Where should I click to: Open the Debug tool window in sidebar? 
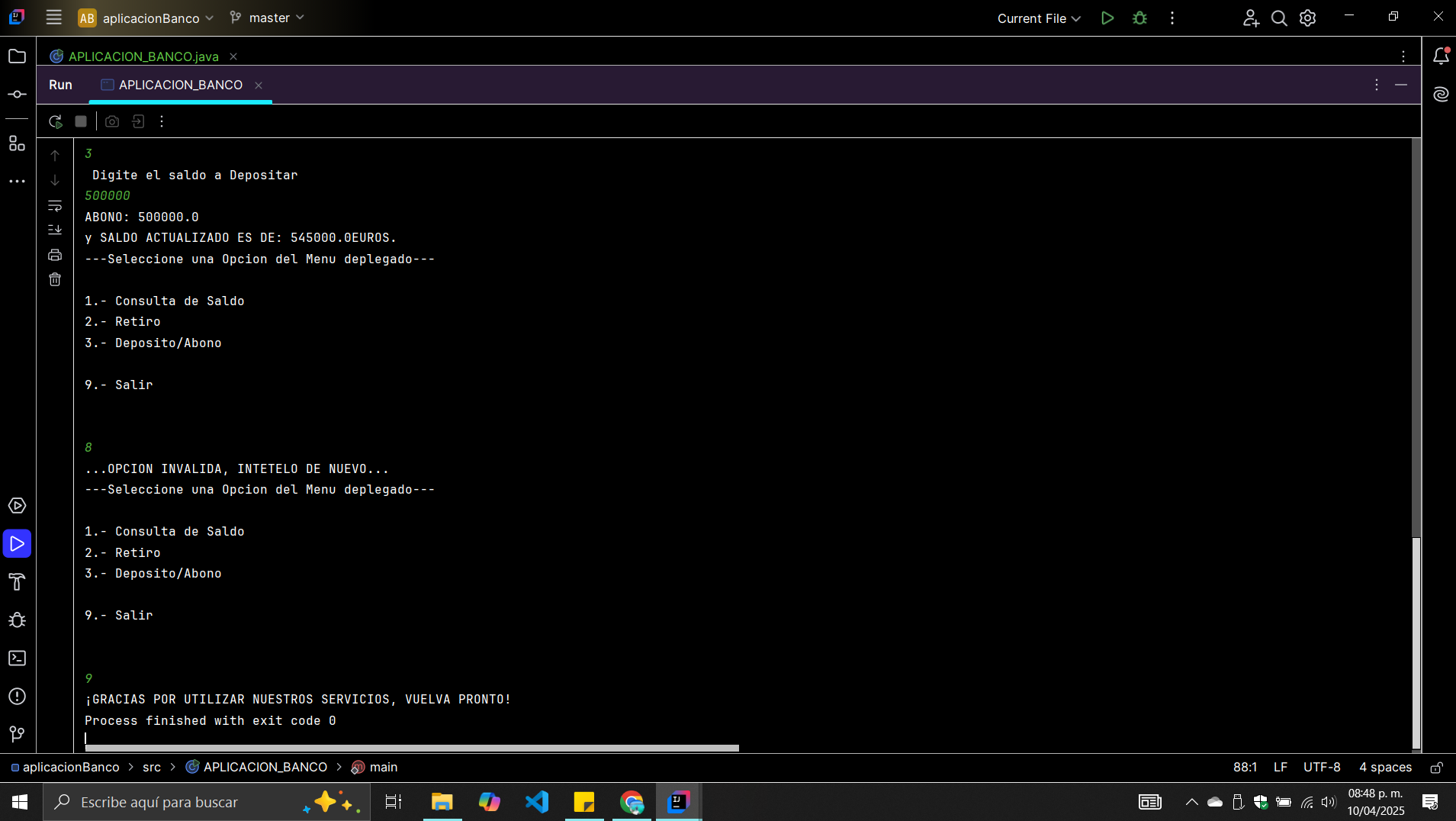[17, 620]
